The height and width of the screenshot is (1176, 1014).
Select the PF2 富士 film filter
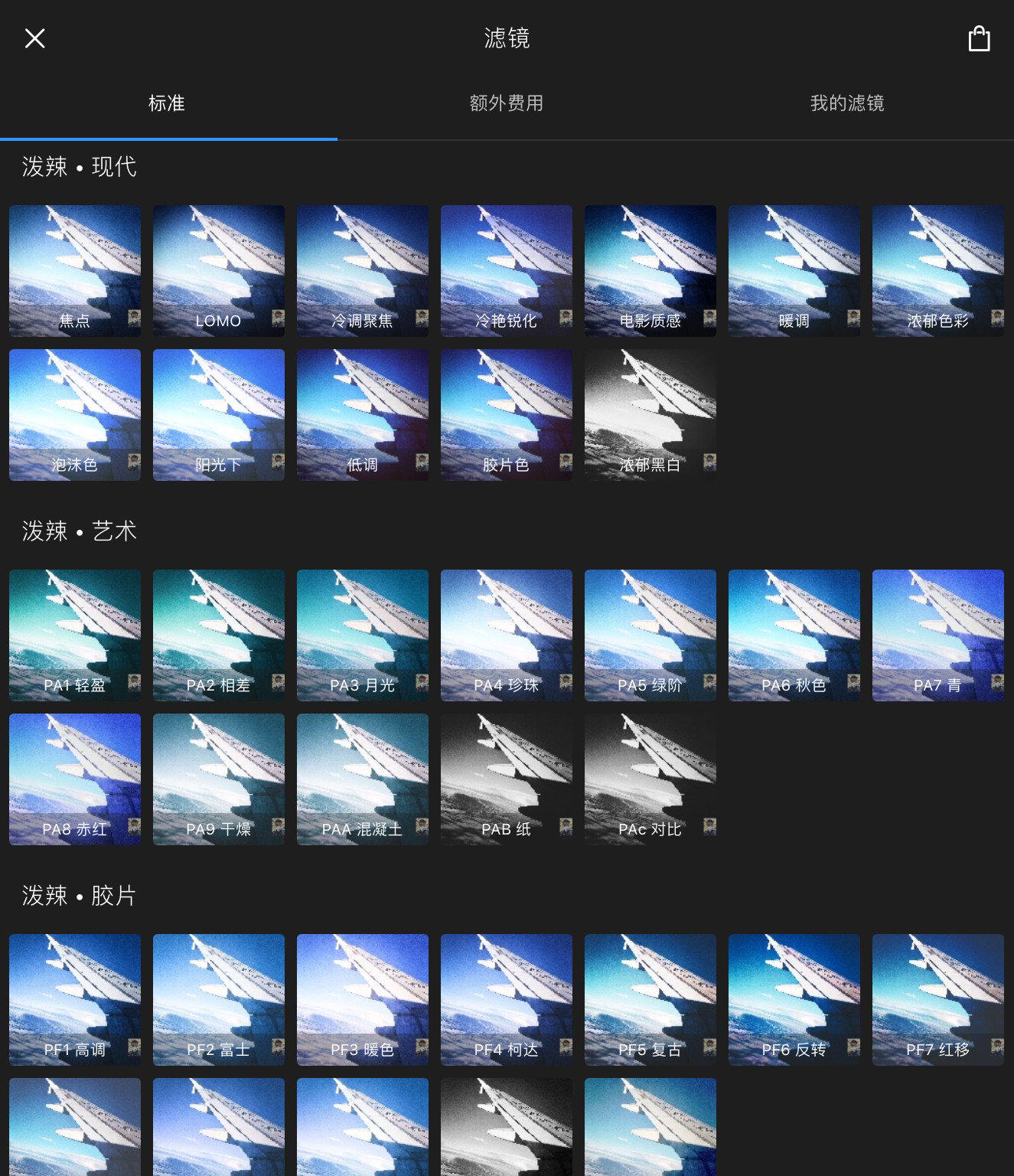pos(219,1000)
